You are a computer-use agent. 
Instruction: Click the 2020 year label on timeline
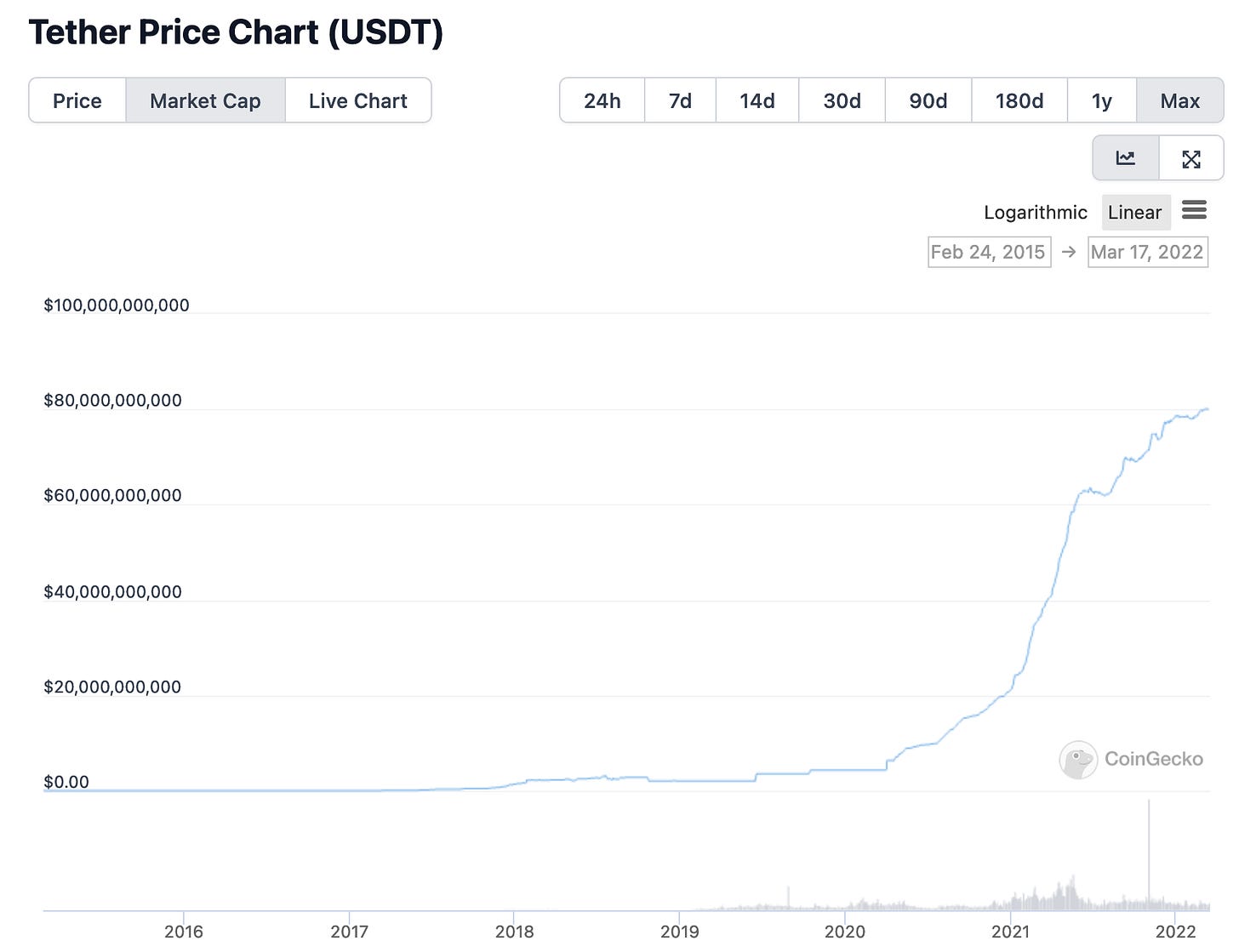pyautogui.click(x=845, y=932)
